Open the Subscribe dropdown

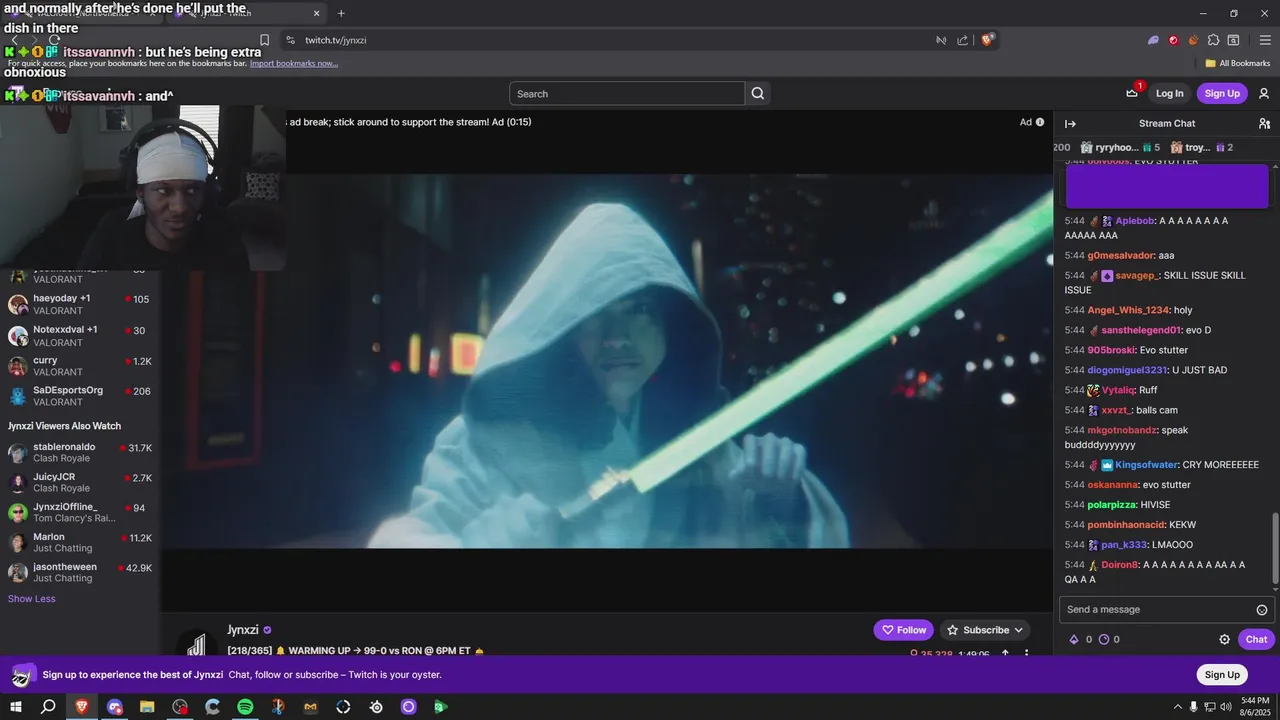coord(984,630)
